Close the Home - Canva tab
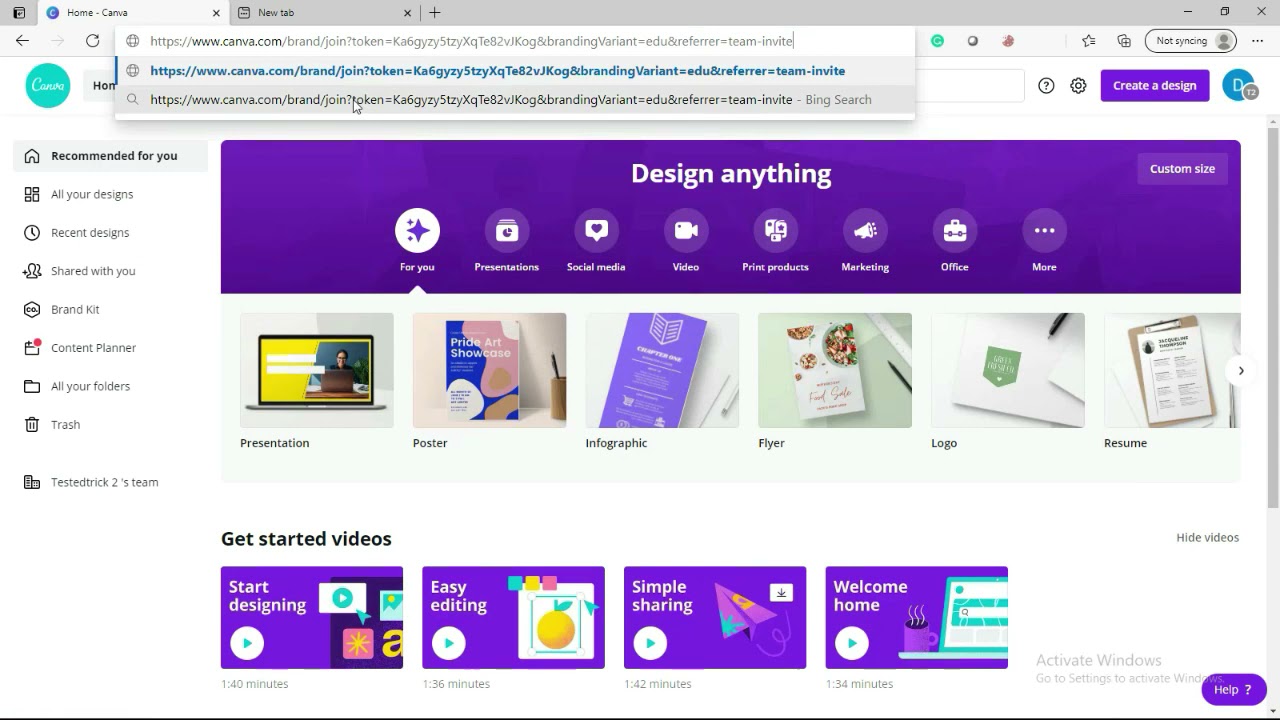 tap(215, 13)
